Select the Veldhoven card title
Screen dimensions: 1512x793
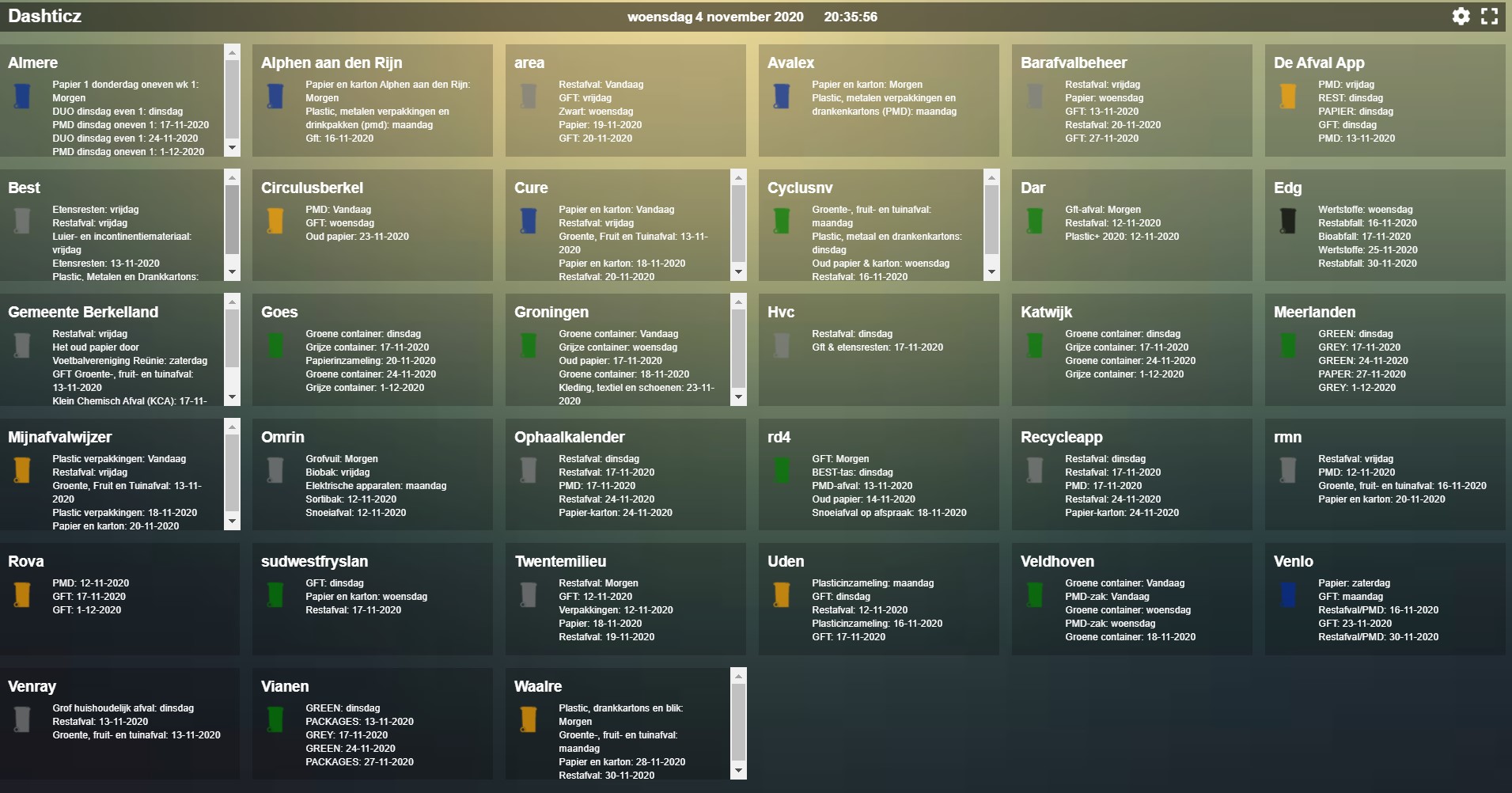pyautogui.click(x=1057, y=561)
